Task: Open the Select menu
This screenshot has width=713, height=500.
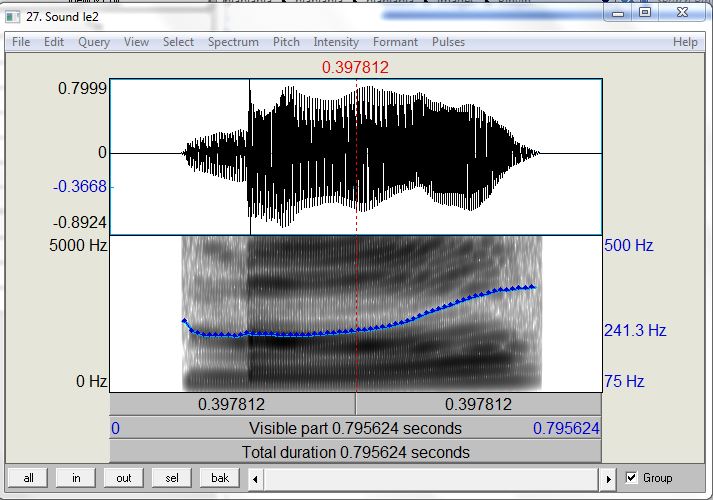Action: (178, 42)
